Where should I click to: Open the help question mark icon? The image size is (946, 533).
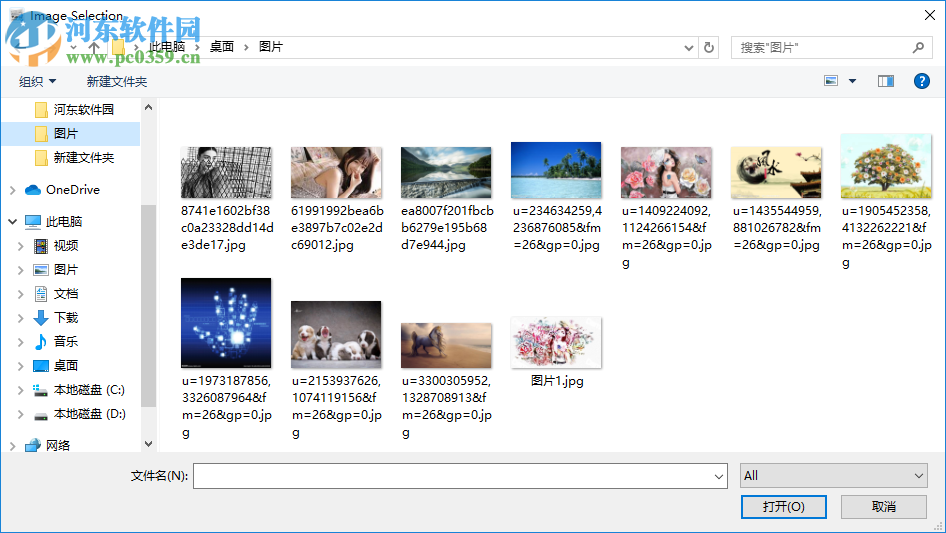coord(921,81)
